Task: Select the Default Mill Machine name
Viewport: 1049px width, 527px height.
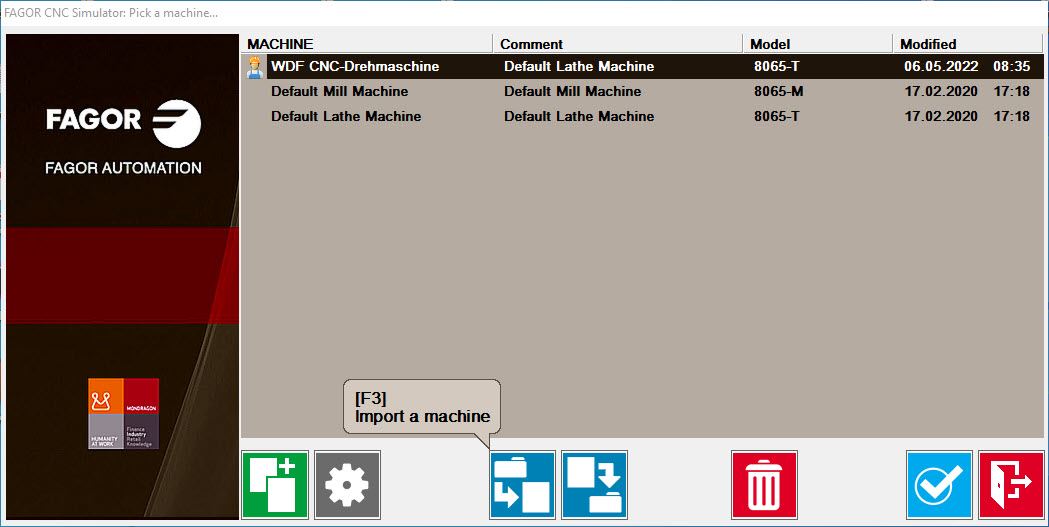Action: pos(339,91)
